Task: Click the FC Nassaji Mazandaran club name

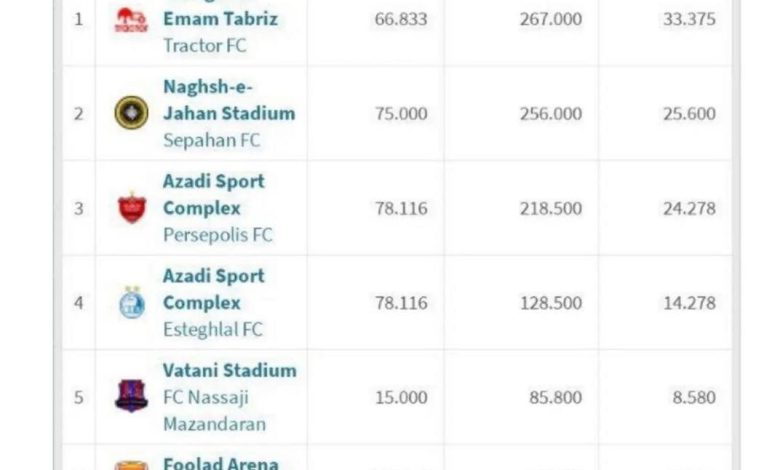Action: tap(214, 411)
